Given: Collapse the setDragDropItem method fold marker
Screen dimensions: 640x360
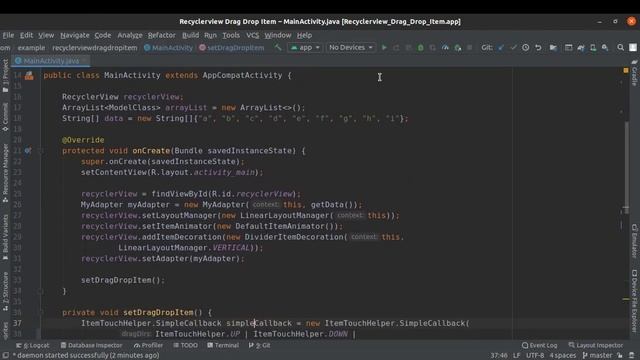Looking at the screenshot, I should pyautogui.click(x=41, y=313).
